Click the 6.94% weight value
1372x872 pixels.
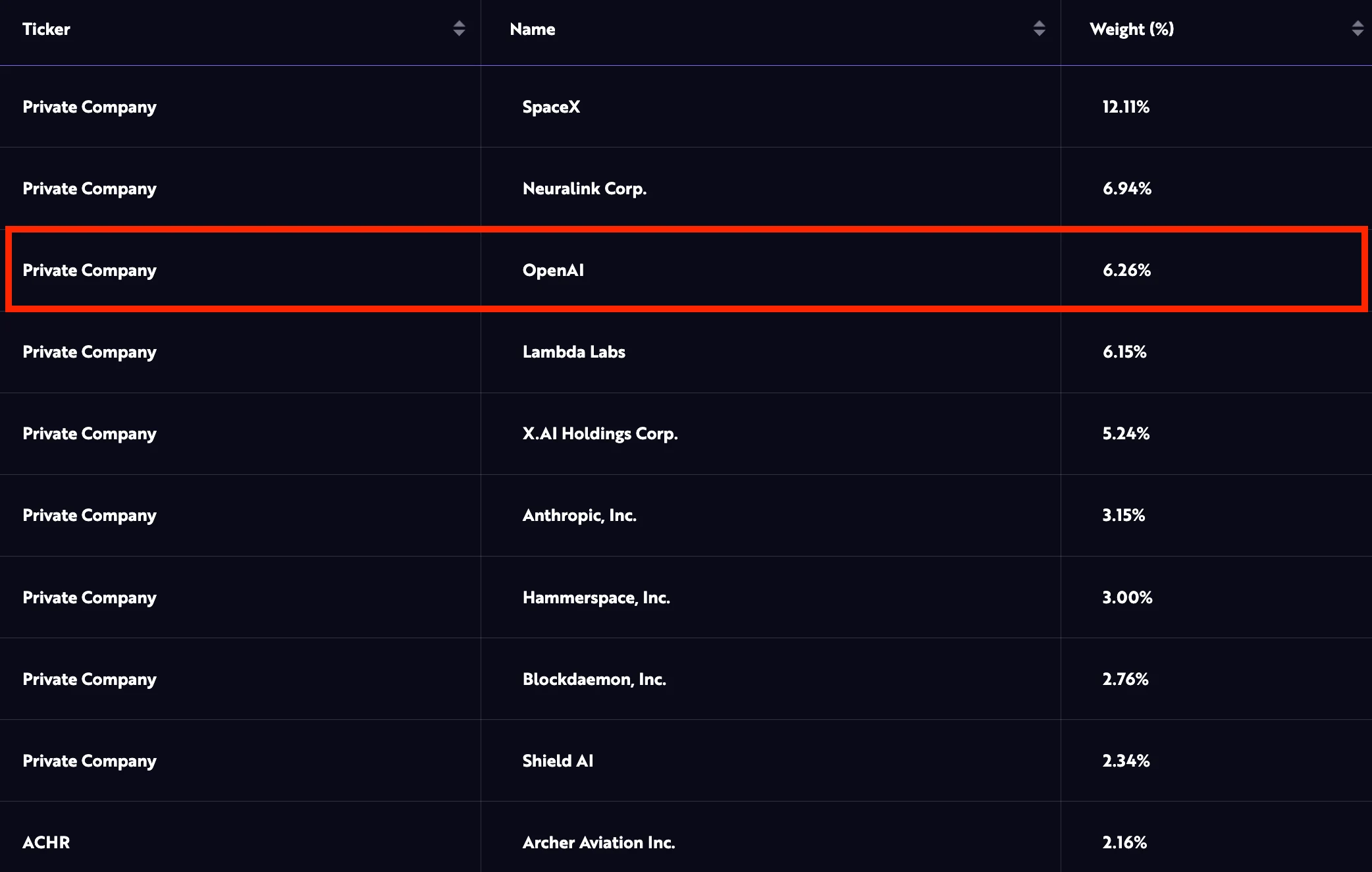(1127, 188)
